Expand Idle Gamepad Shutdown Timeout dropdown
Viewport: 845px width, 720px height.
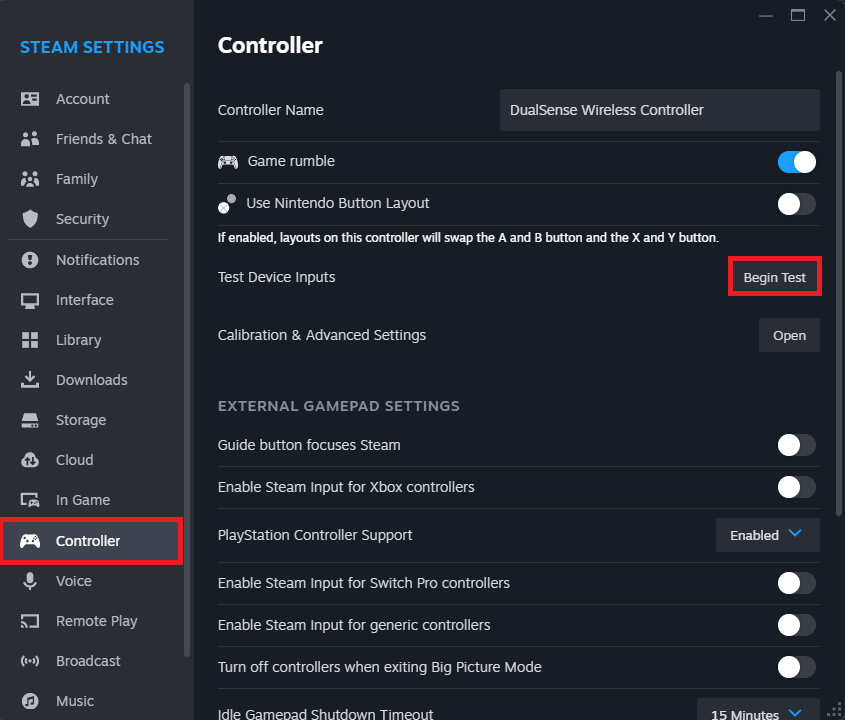[757, 713]
